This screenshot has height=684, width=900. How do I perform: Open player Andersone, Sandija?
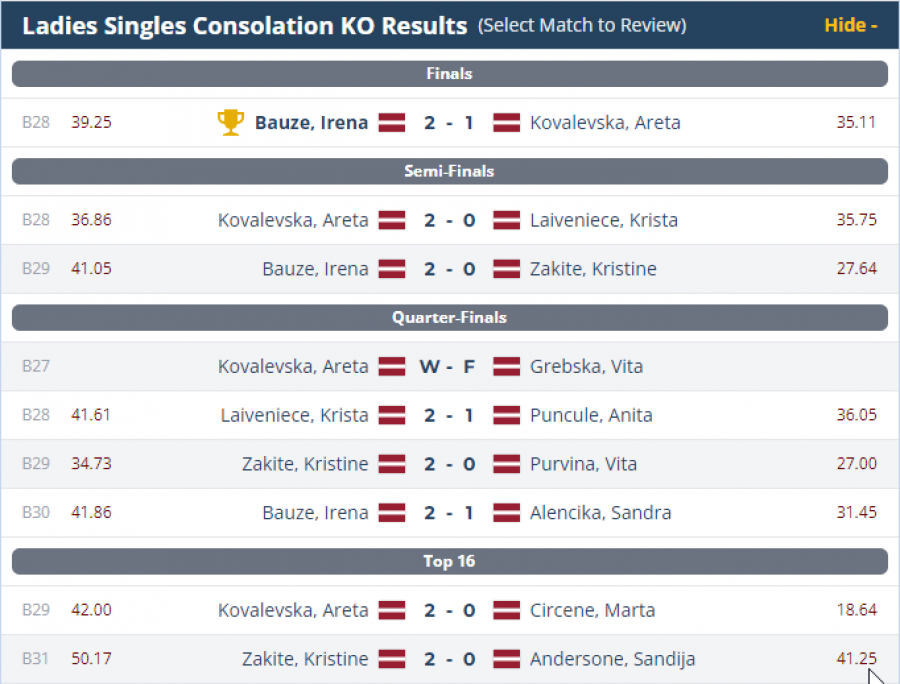[x=612, y=659]
